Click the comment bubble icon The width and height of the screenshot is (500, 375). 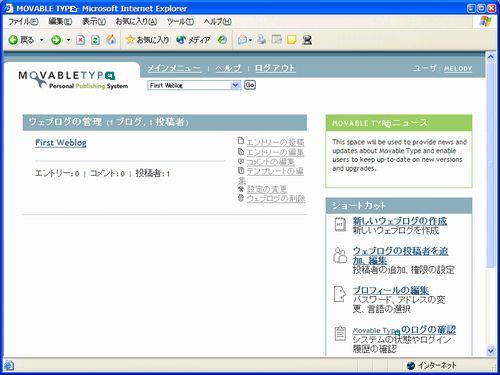pyautogui.click(x=241, y=161)
